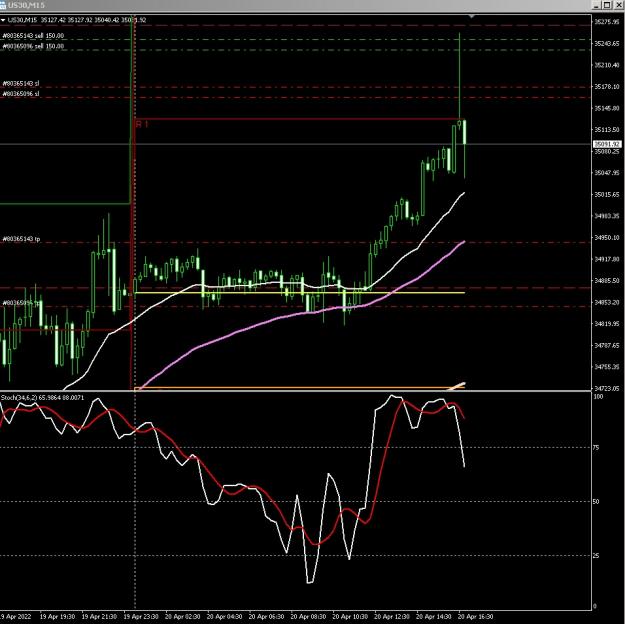The width and height of the screenshot is (625, 624).
Task: Click the R1 pivot level label
Action: tap(142, 124)
